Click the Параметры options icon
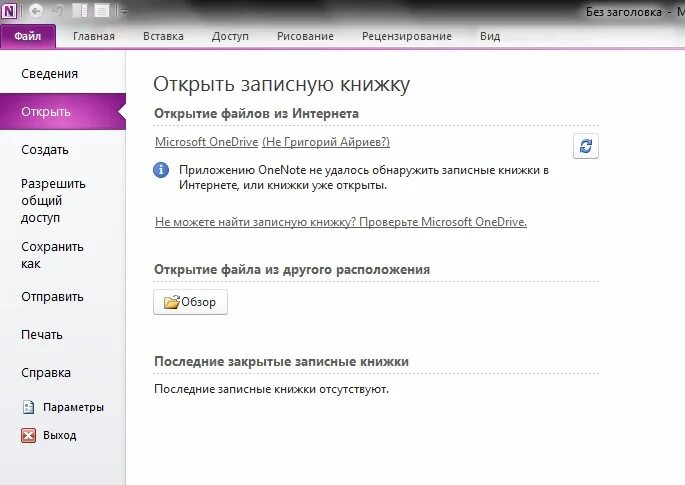This screenshot has height=485, width=685. coord(28,407)
